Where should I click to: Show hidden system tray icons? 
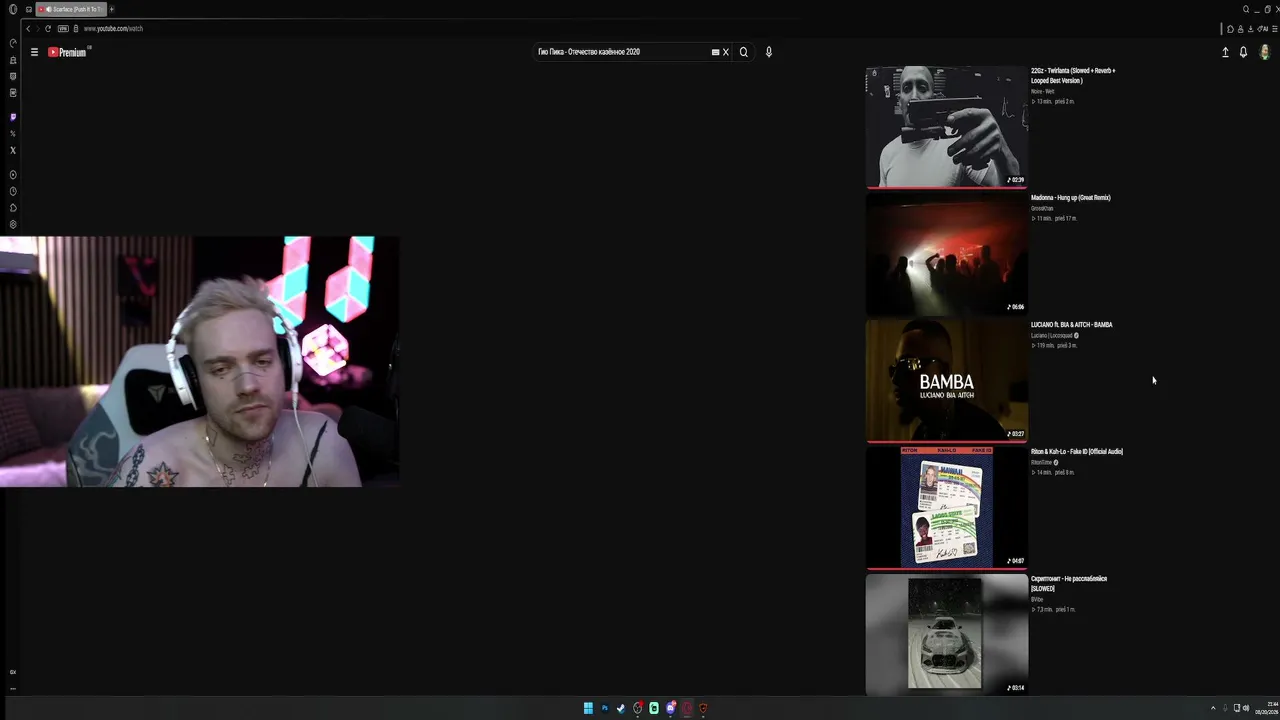pyautogui.click(x=1213, y=708)
